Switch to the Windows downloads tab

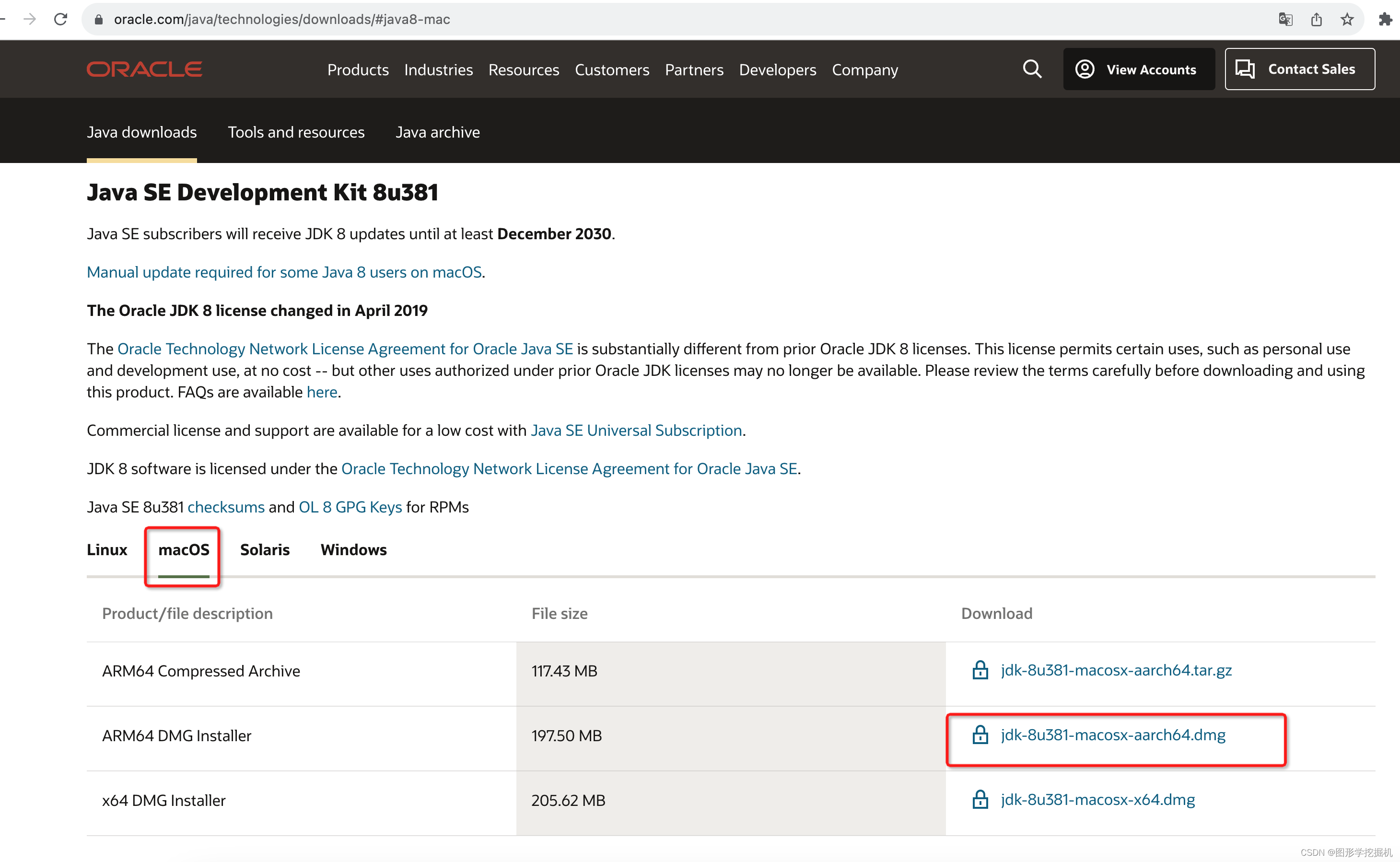[353, 549]
